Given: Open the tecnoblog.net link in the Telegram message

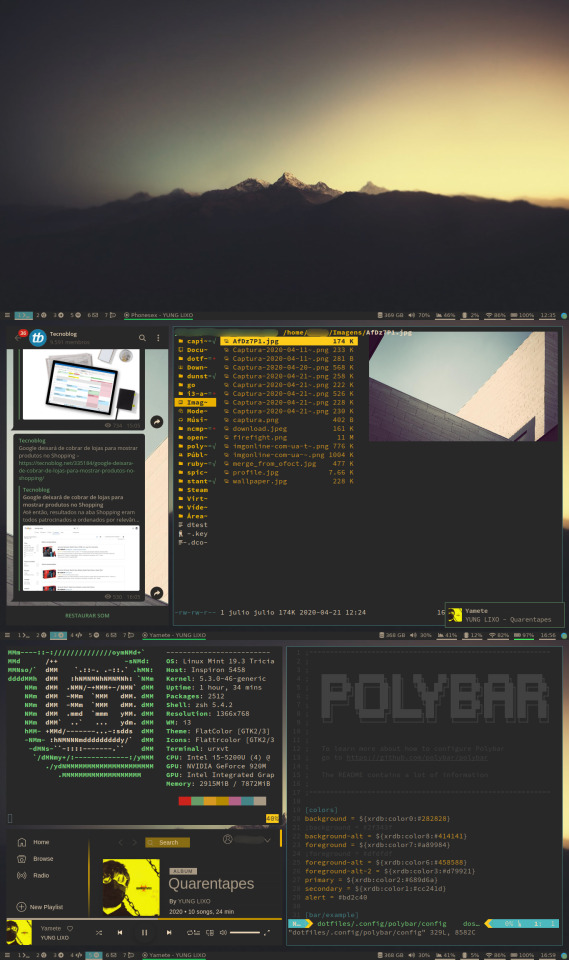Looking at the screenshot, I should pyautogui.click(x=76, y=471).
